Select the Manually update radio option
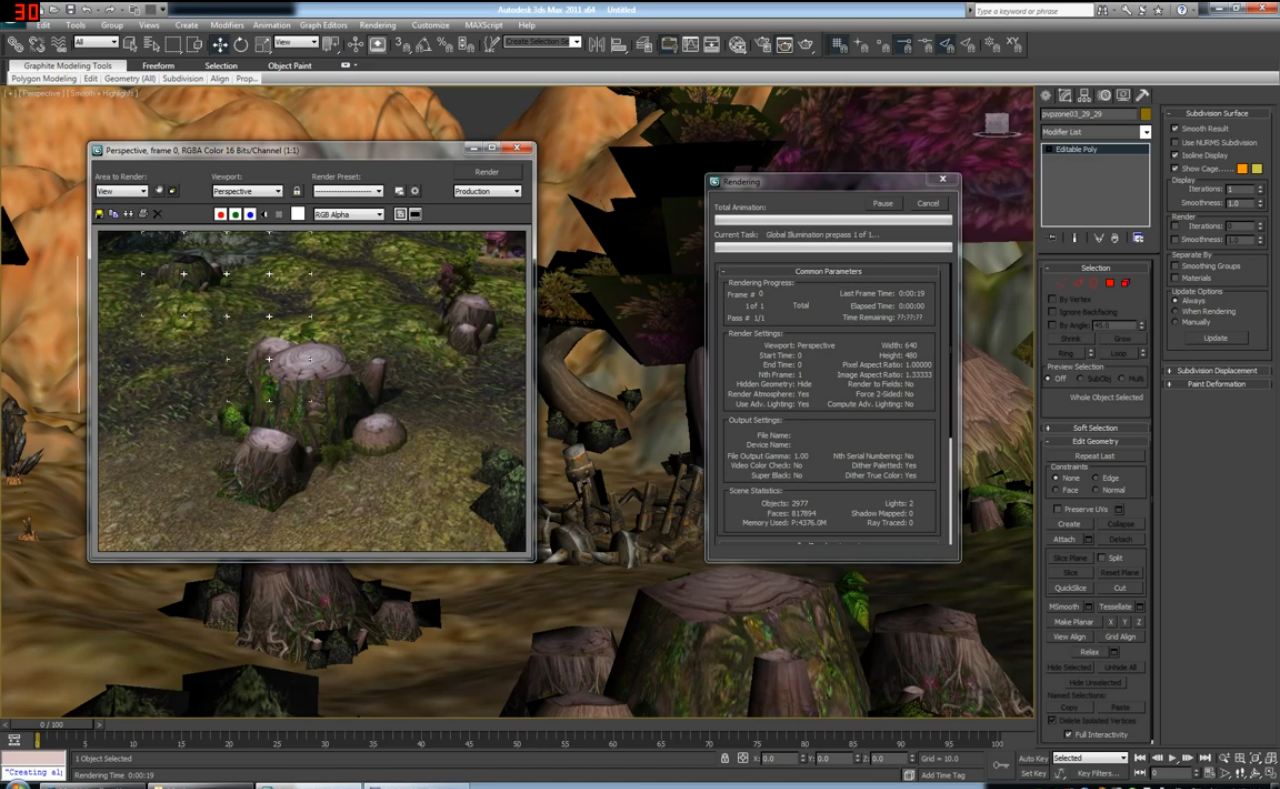The width and height of the screenshot is (1280, 789). tap(1176, 323)
